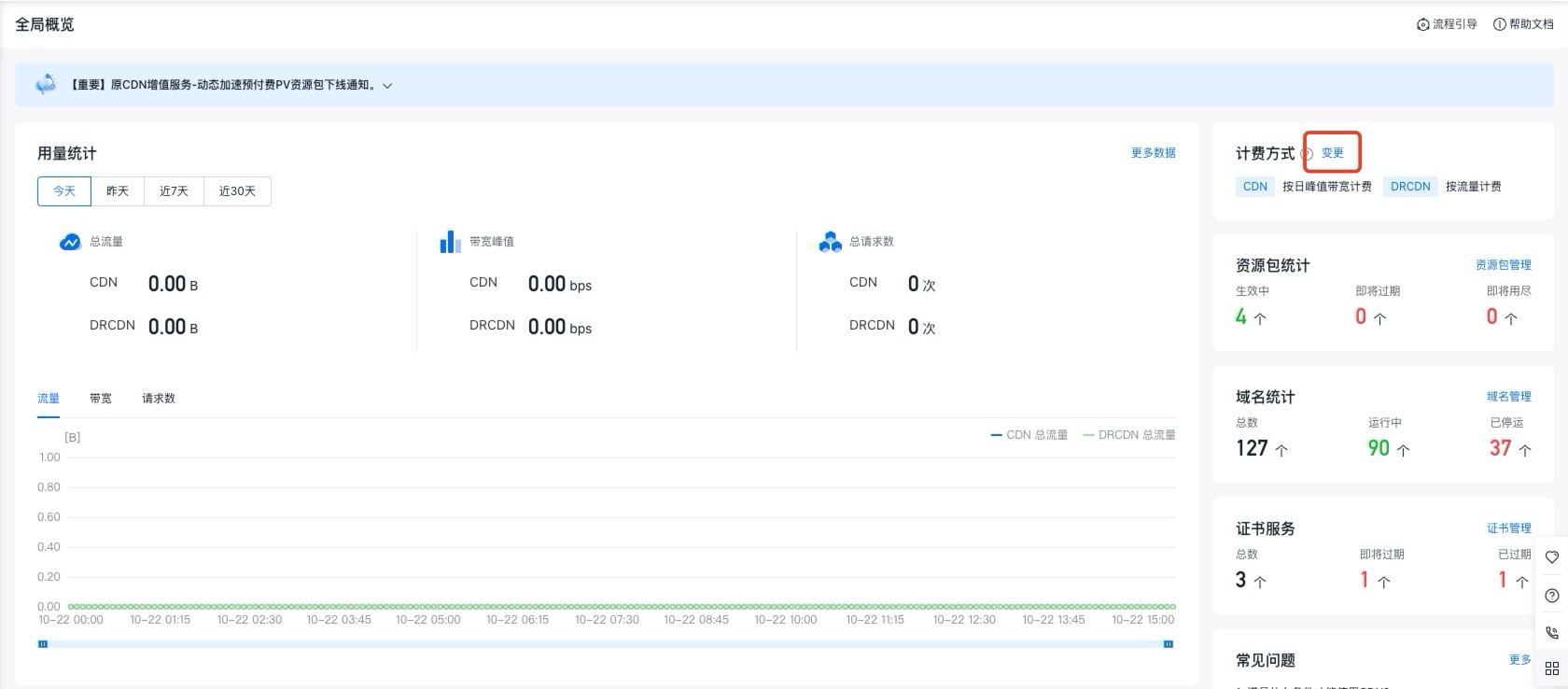
Task: Click the right chart zoom slider handle
Action: (1169, 644)
